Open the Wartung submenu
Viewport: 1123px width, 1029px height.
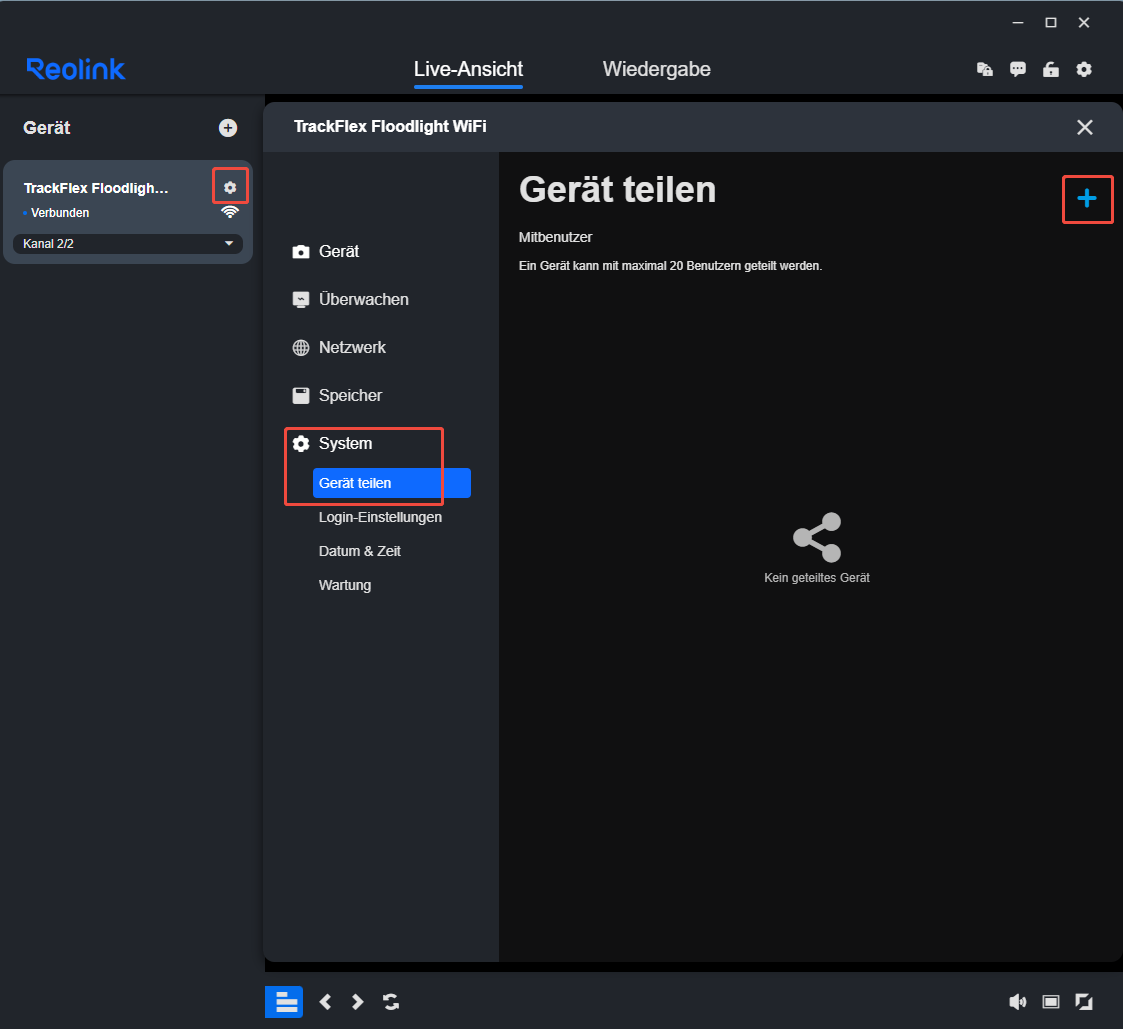(x=344, y=585)
